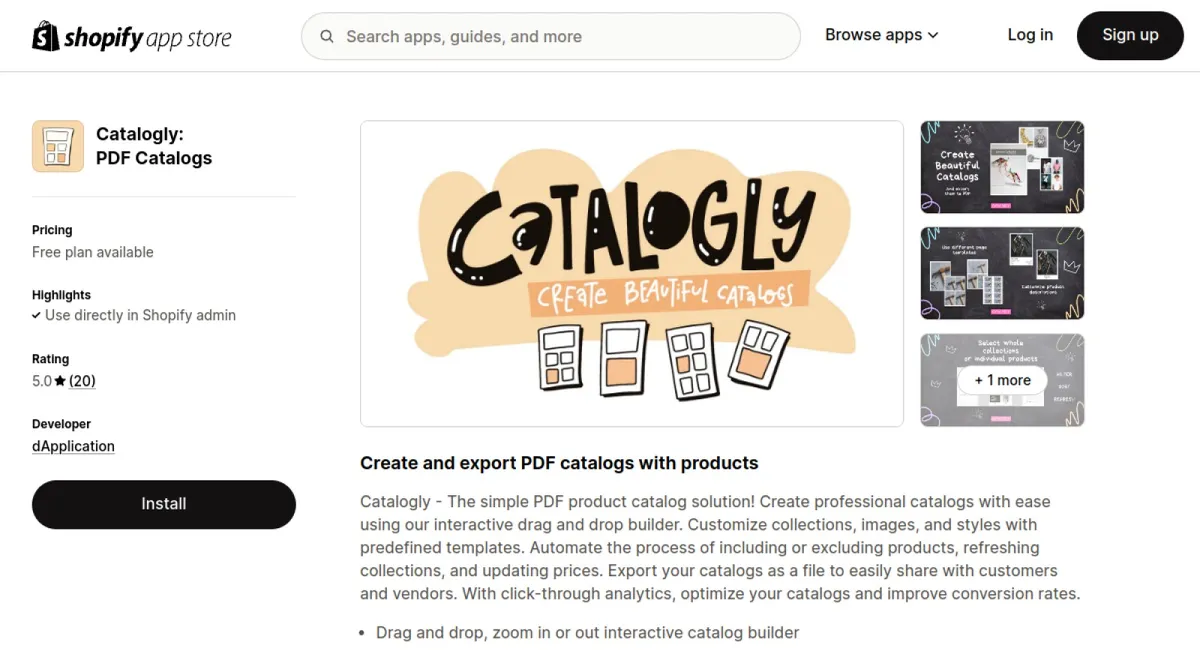View the 20 app reviews
The image size is (1200, 650).
(x=82, y=380)
